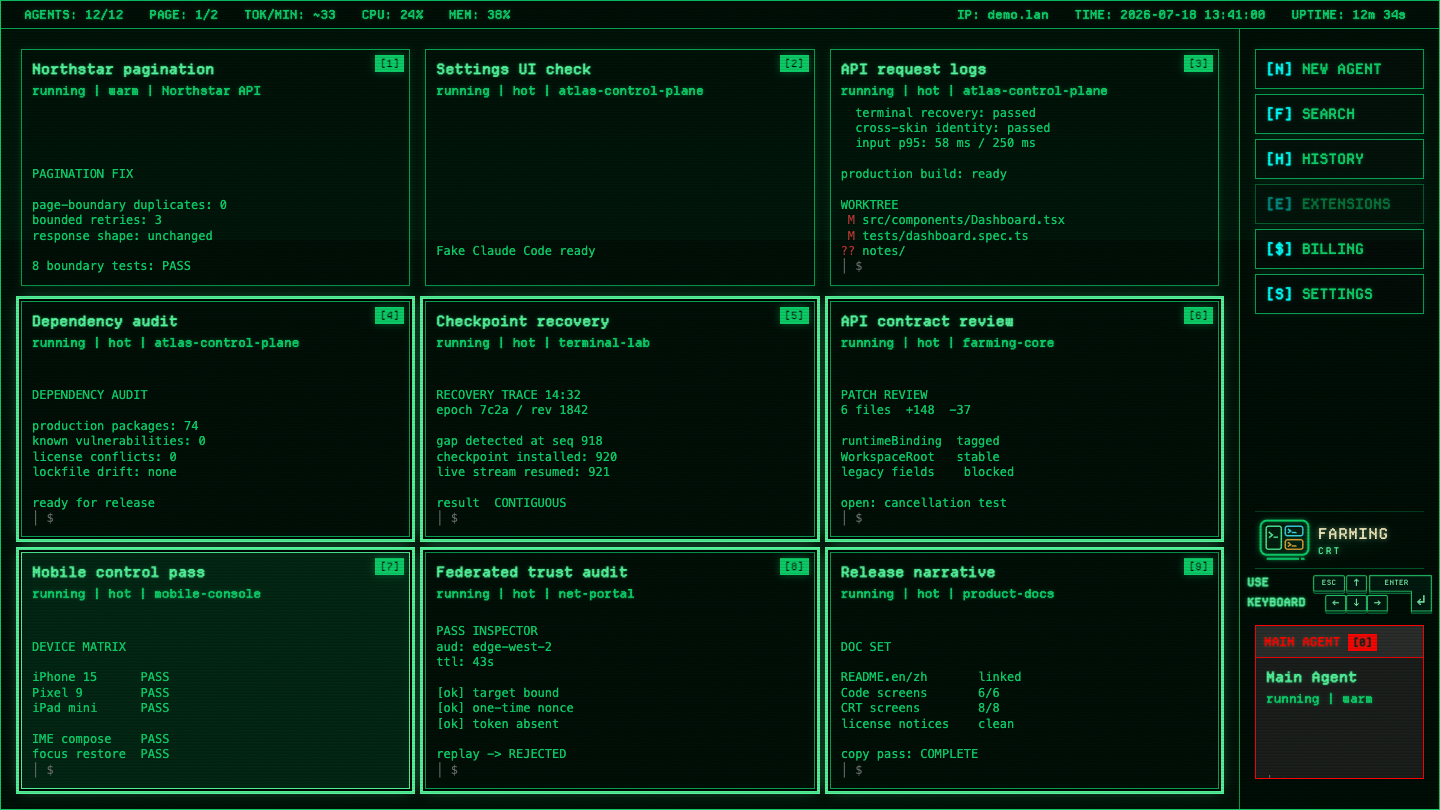Click the dimmed EXTENSIONS button
The width and height of the screenshot is (1440, 810).
(x=1339, y=204)
